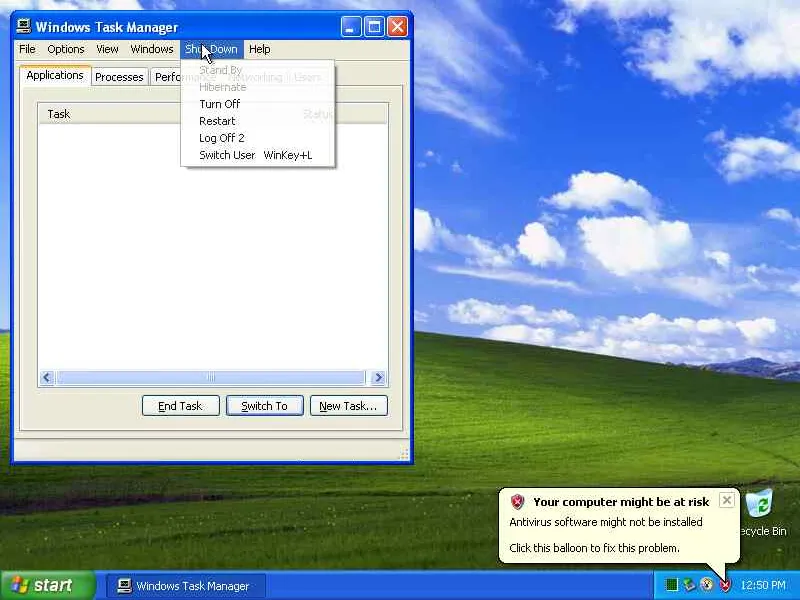Open the File menu in Task Manager
This screenshot has height=600, width=800.
[27, 49]
